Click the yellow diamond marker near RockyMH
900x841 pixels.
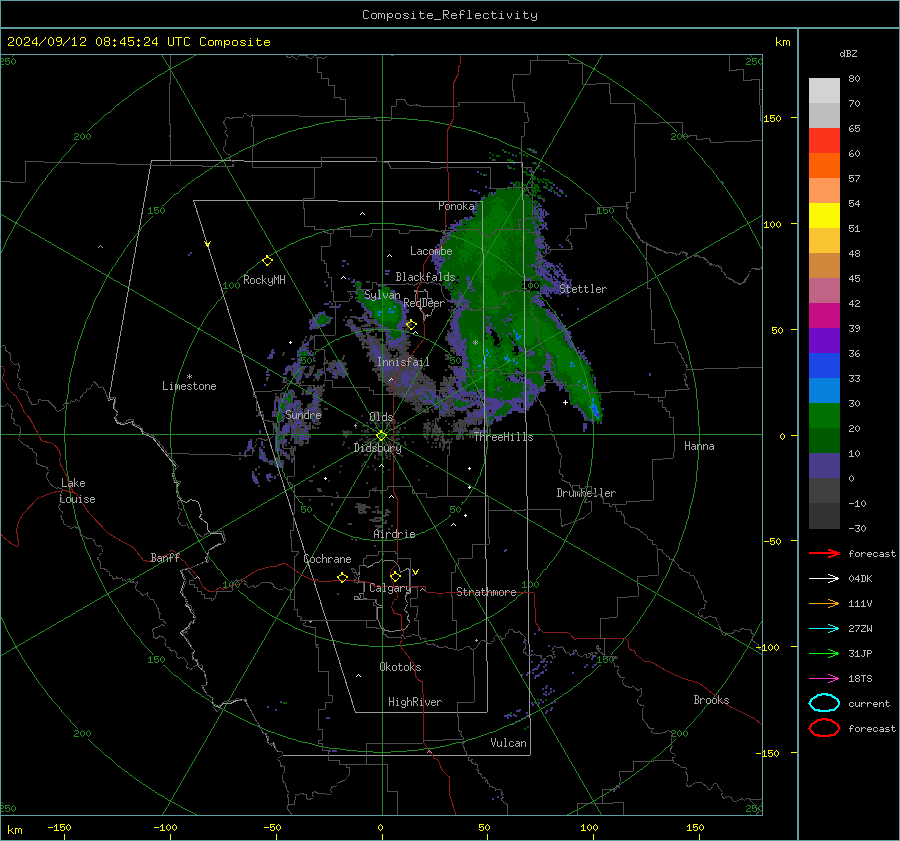coord(267,261)
